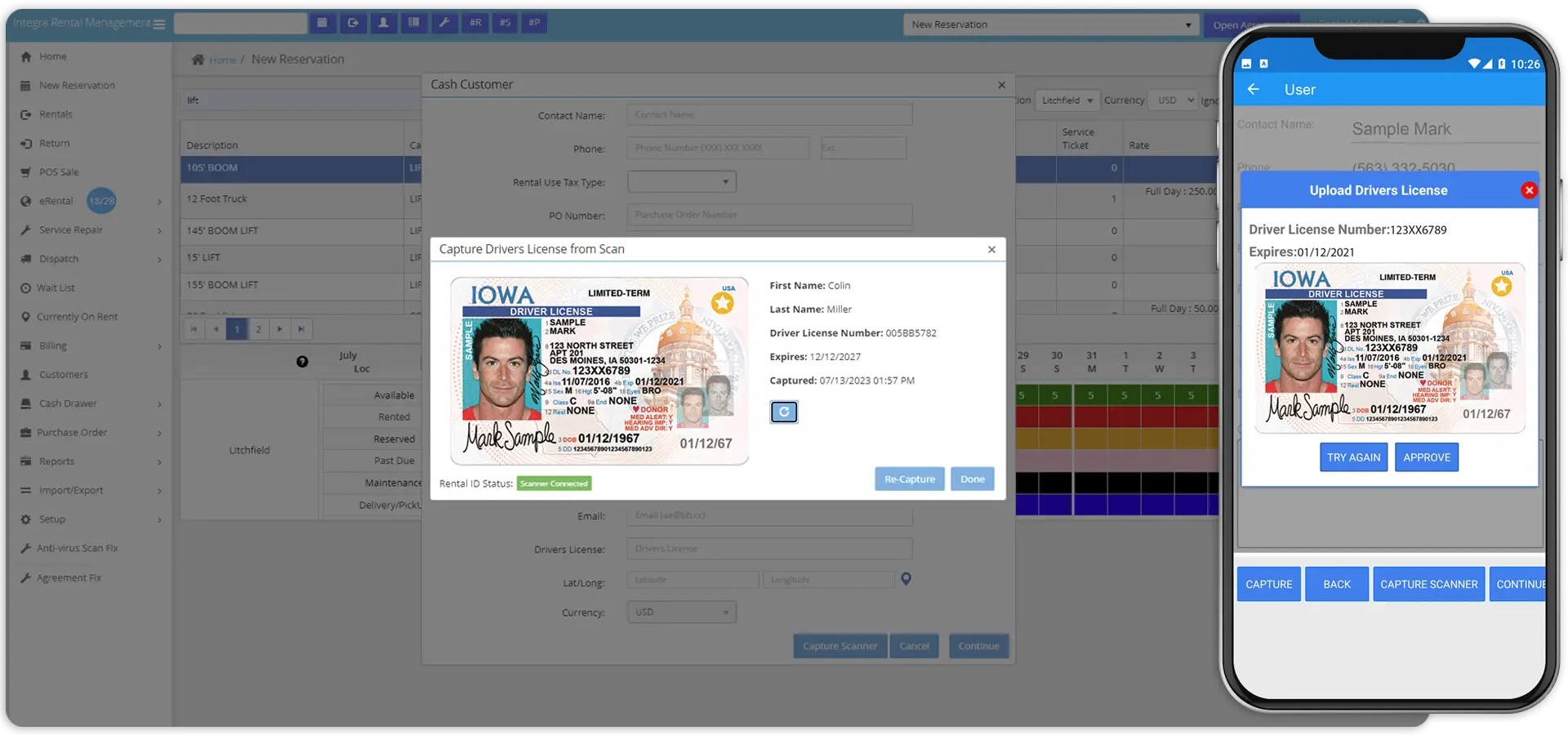This screenshot has width=1568, height=735.
Task: Click the map pin icon next to Lat/Long
Action: tap(905, 578)
